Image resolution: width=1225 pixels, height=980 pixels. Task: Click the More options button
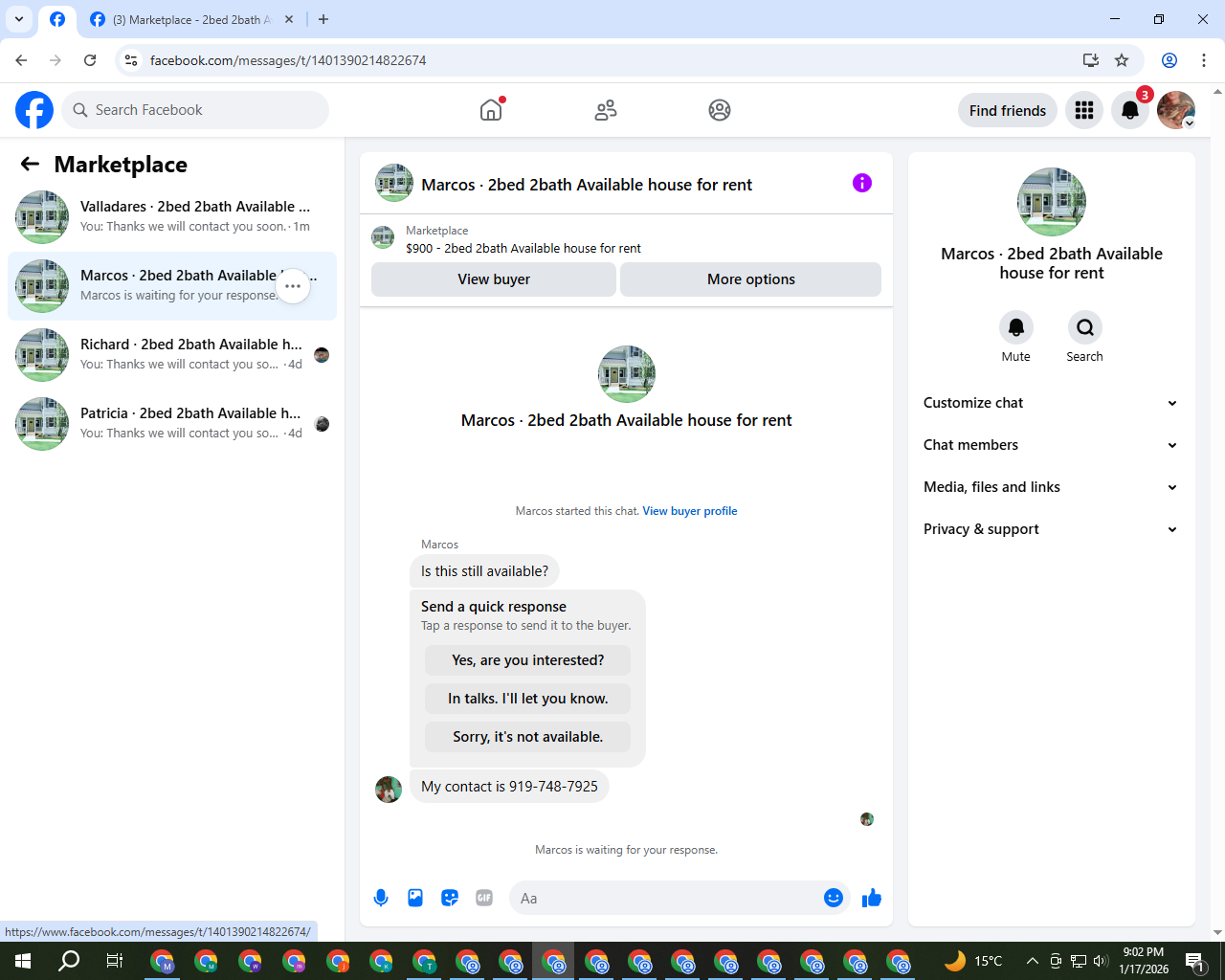point(751,279)
